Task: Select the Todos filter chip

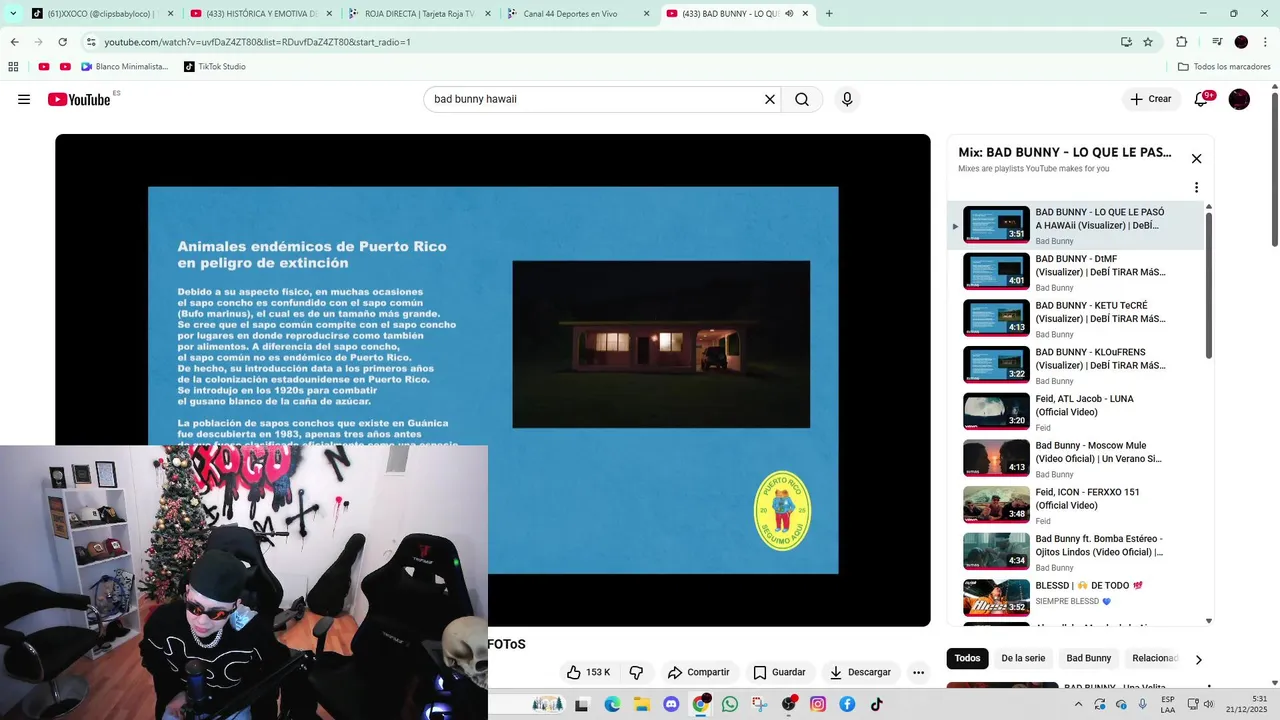Action: [x=967, y=658]
